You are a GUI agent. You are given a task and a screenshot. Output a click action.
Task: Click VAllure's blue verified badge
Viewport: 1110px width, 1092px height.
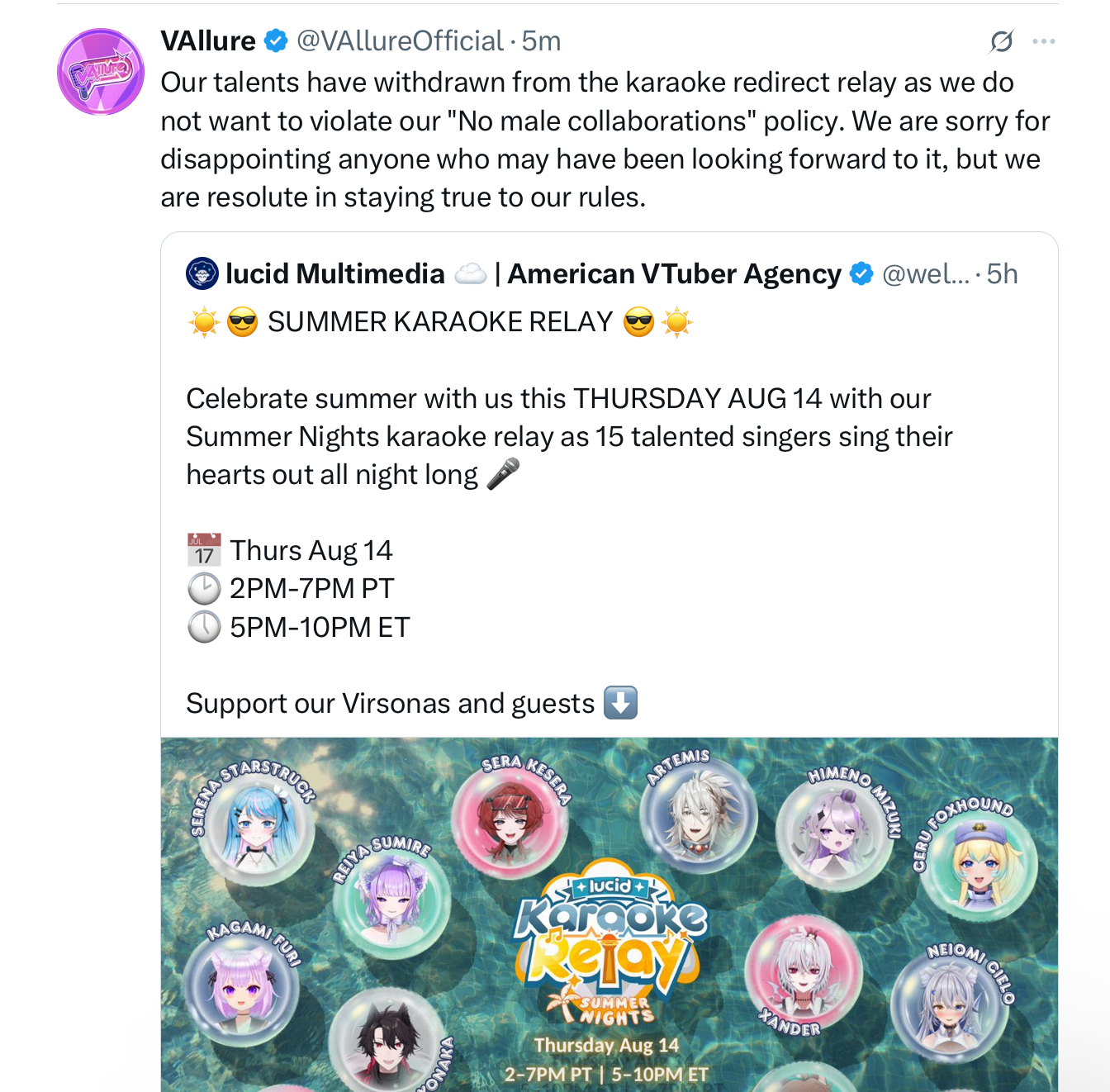point(276,40)
